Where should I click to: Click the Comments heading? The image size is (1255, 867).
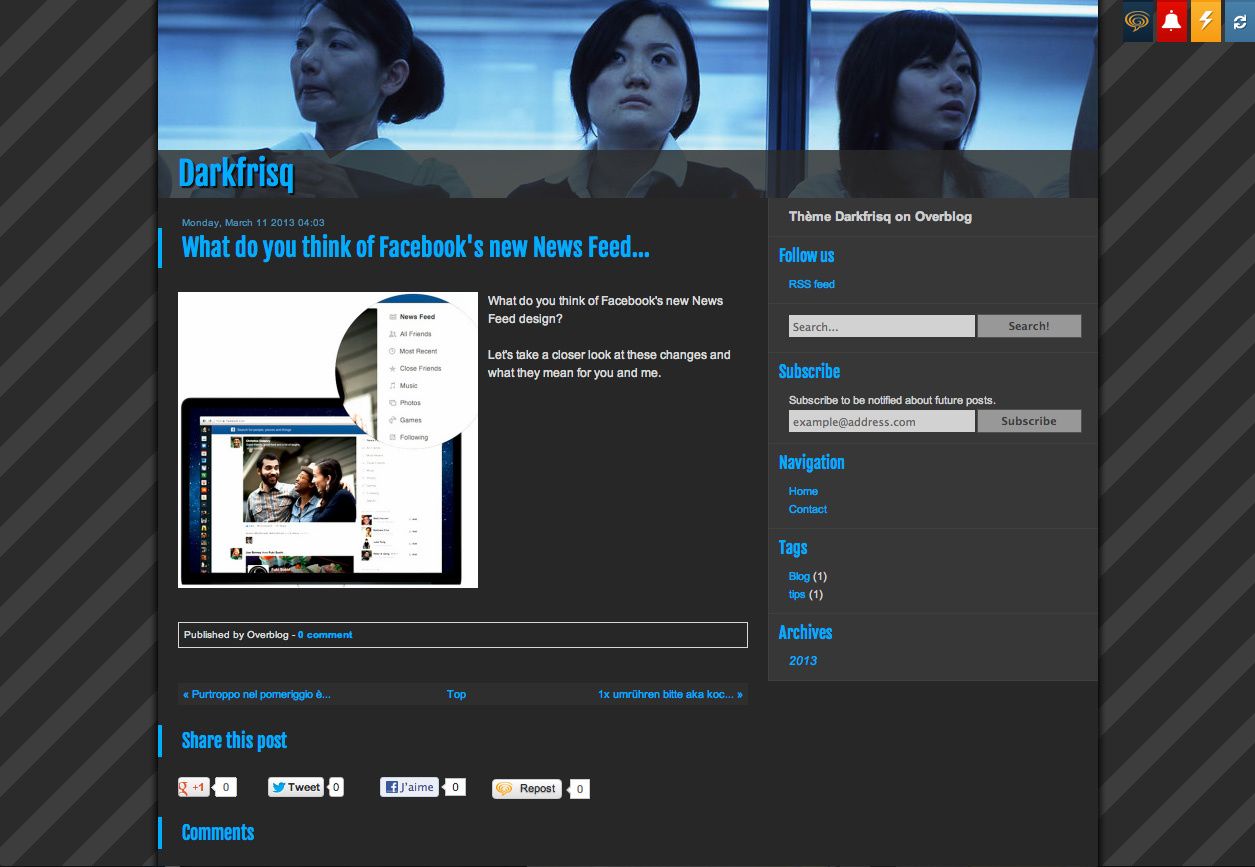tap(218, 833)
